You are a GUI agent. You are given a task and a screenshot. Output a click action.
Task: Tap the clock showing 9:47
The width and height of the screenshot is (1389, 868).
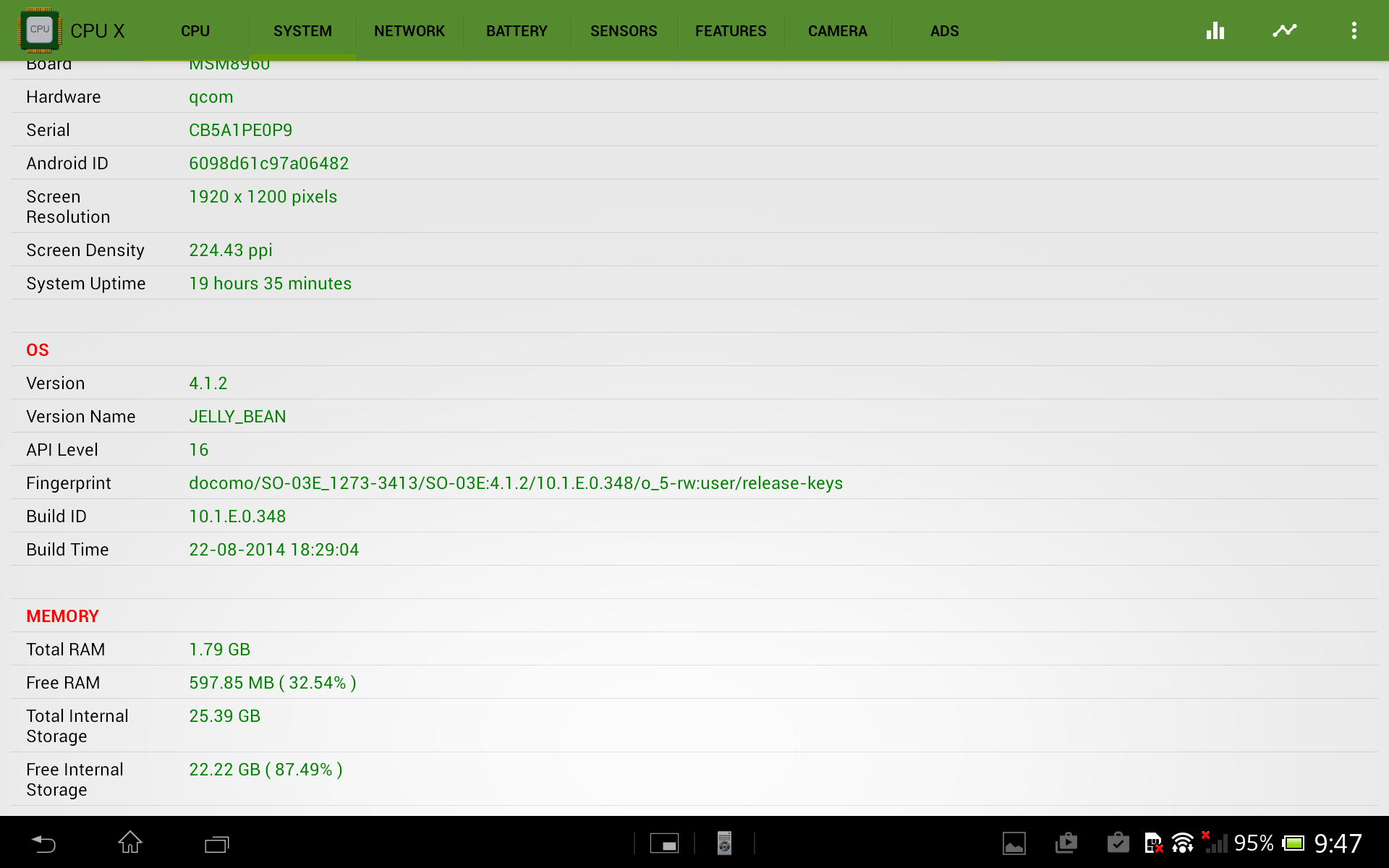point(1338,843)
